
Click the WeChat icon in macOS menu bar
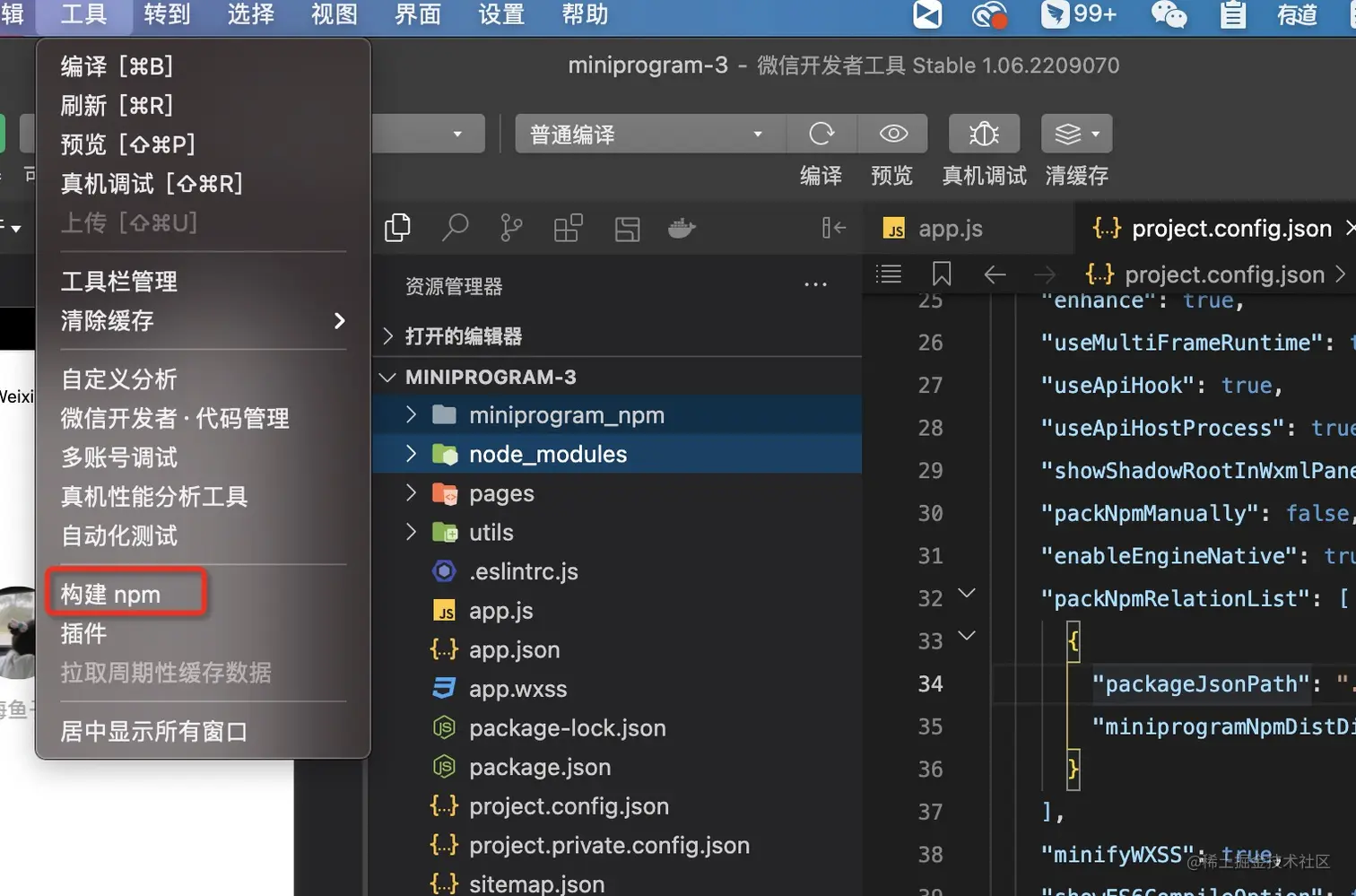coord(1169,14)
